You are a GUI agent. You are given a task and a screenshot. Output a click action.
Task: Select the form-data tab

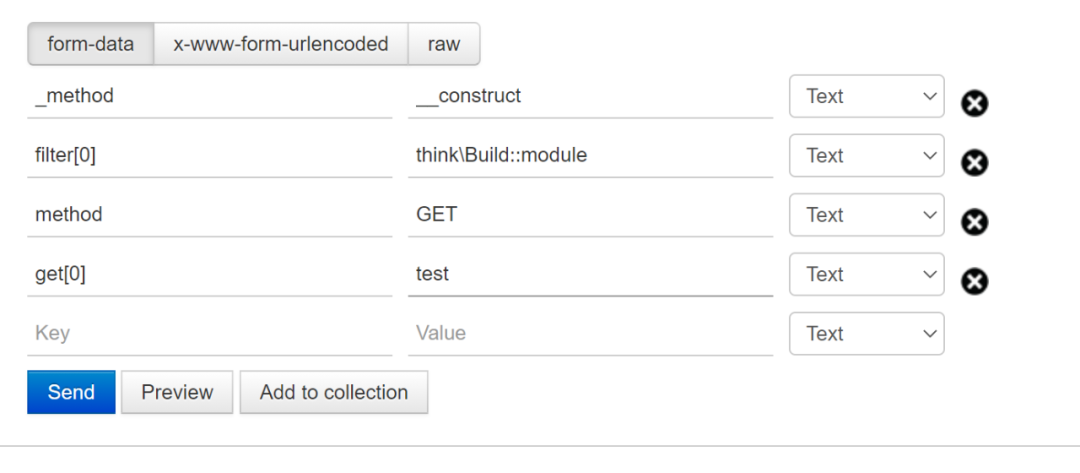pos(90,44)
